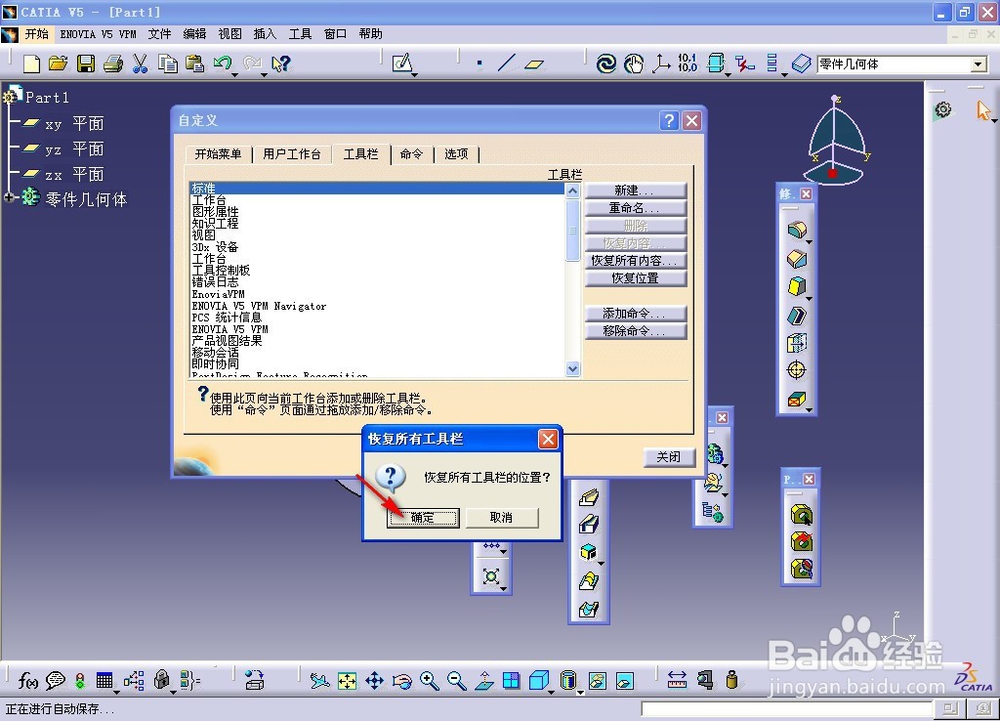Select the Pan arrows icon
Viewport: 1000px width, 721px height.
pyautogui.click(x=374, y=681)
